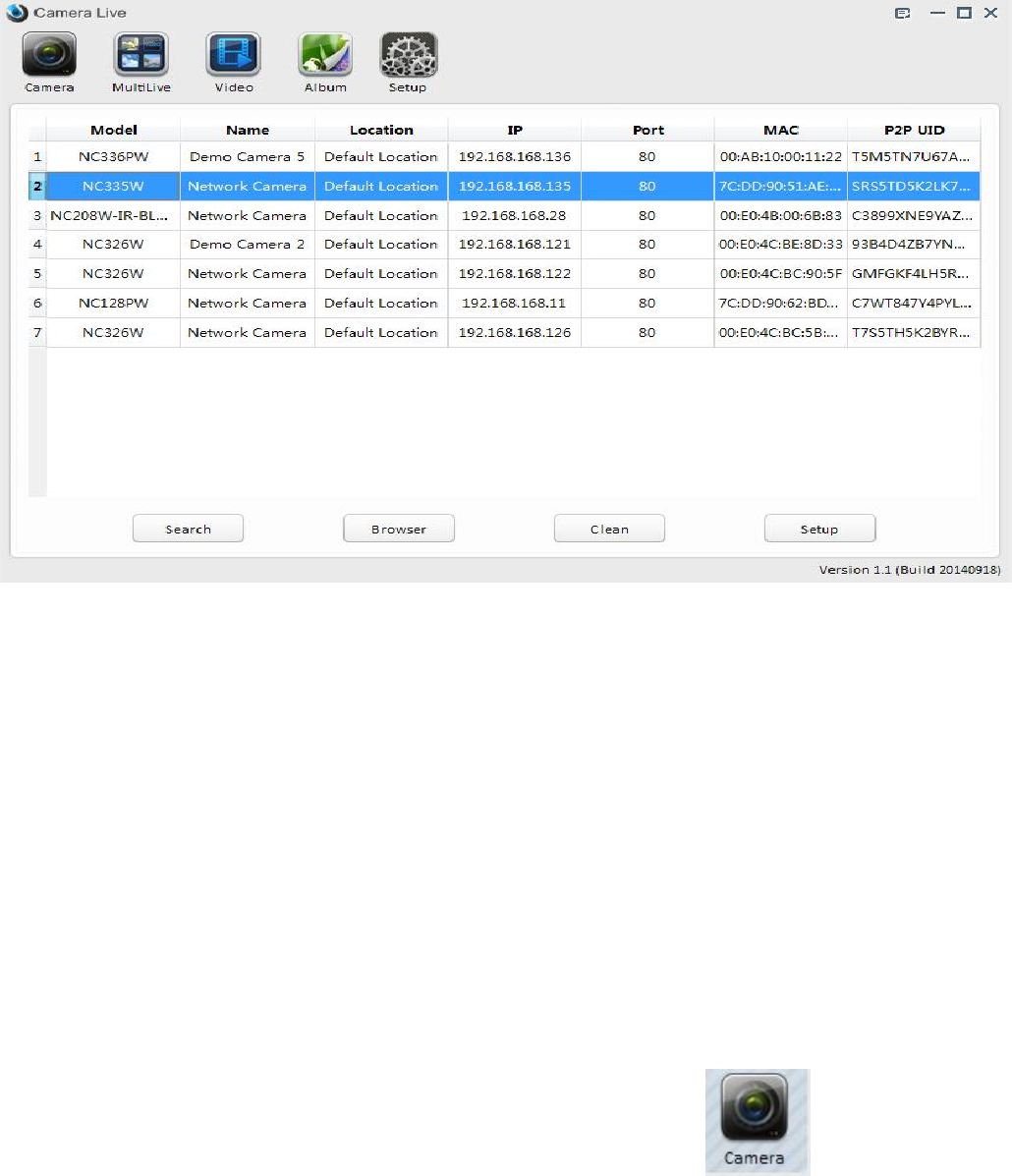Image resolution: width=1012 pixels, height=1176 pixels.
Task: Click the Browser button
Action: (x=399, y=528)
